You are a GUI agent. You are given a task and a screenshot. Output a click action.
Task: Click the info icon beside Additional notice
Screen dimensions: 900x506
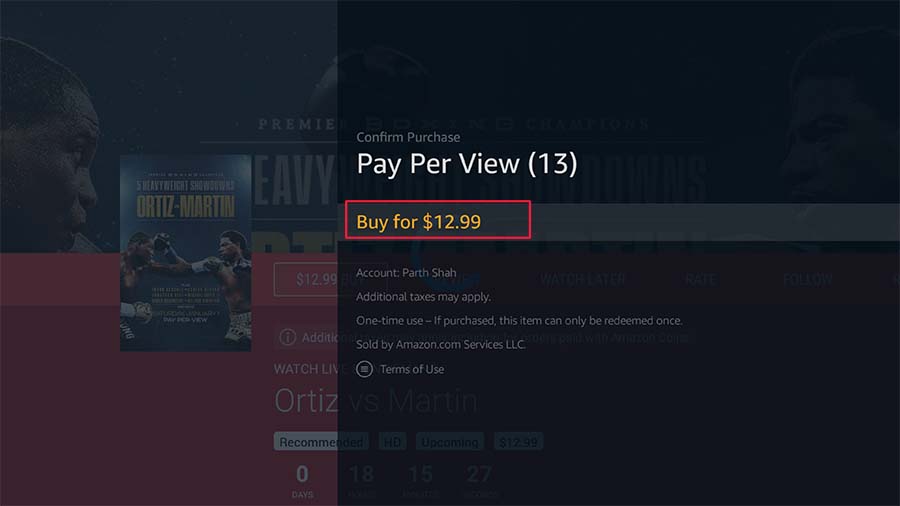pyautogui.click(x=288, y=337)
